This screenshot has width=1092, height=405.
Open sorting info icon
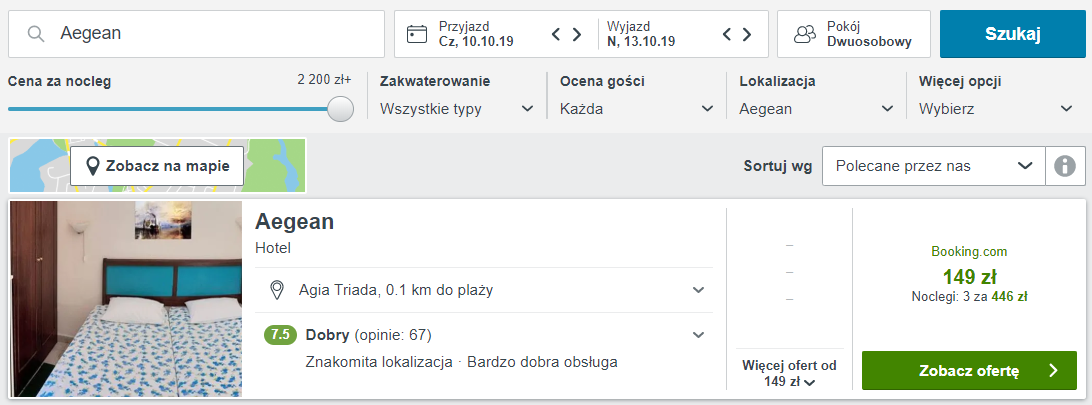coord(1065,166)
